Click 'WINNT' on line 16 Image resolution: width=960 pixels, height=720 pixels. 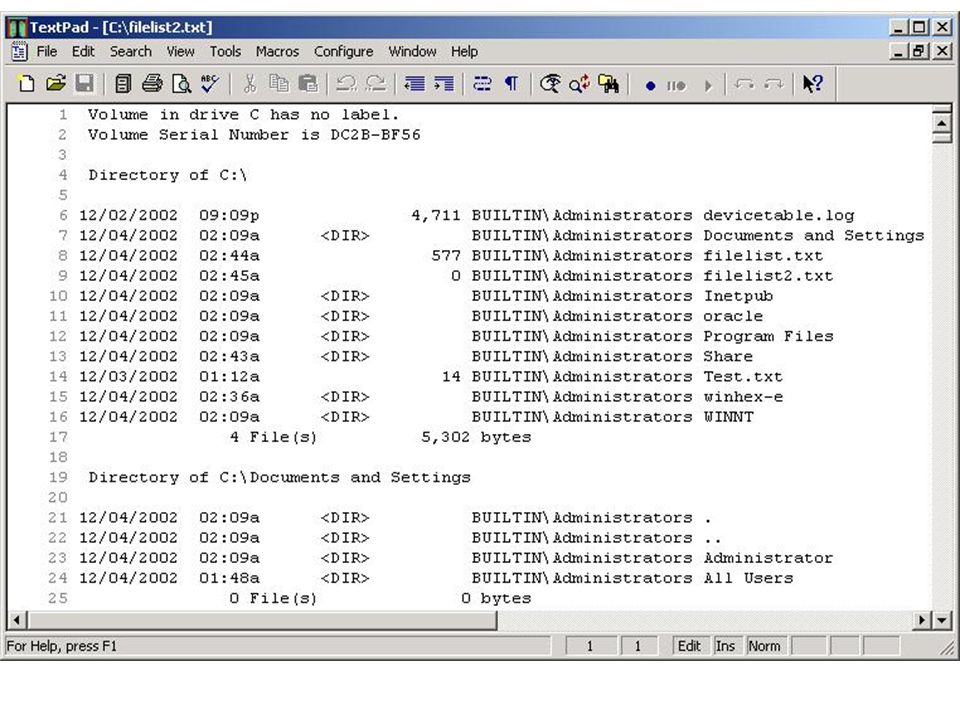[729, 417]
